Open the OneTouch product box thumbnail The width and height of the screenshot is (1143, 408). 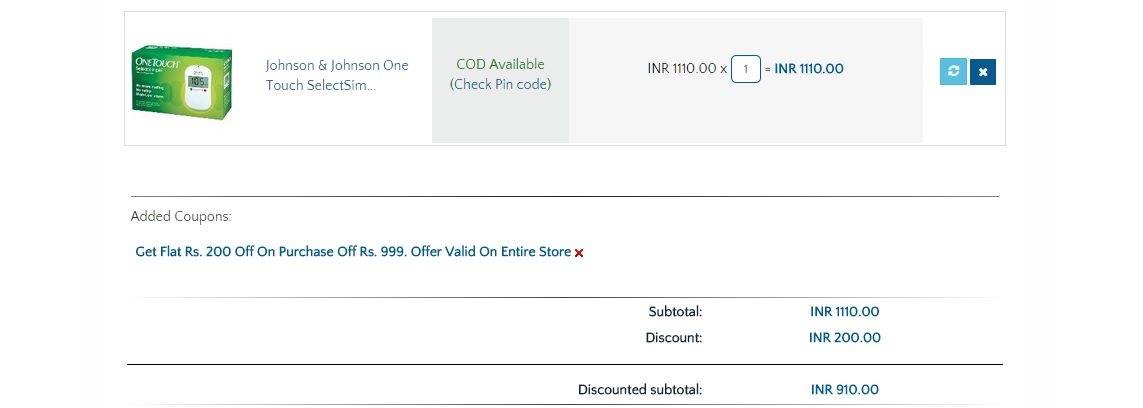coord(183,79)
